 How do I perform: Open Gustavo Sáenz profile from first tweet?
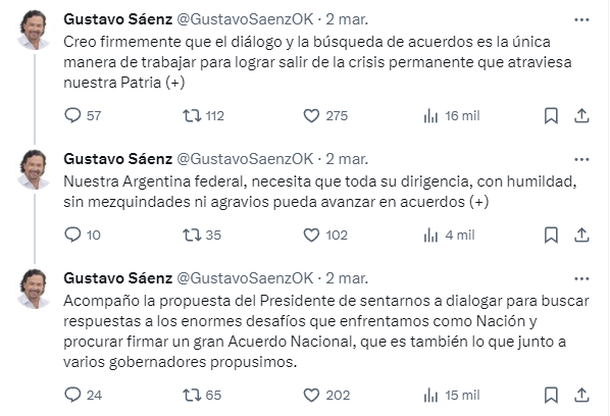[117, 18]
